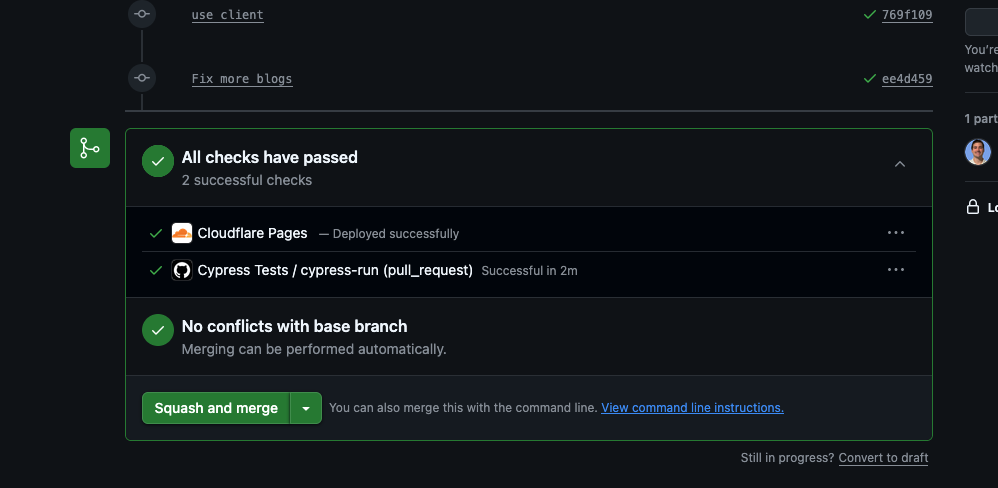Click the "All checks have passed" check circle

click(x=158, y=162)
